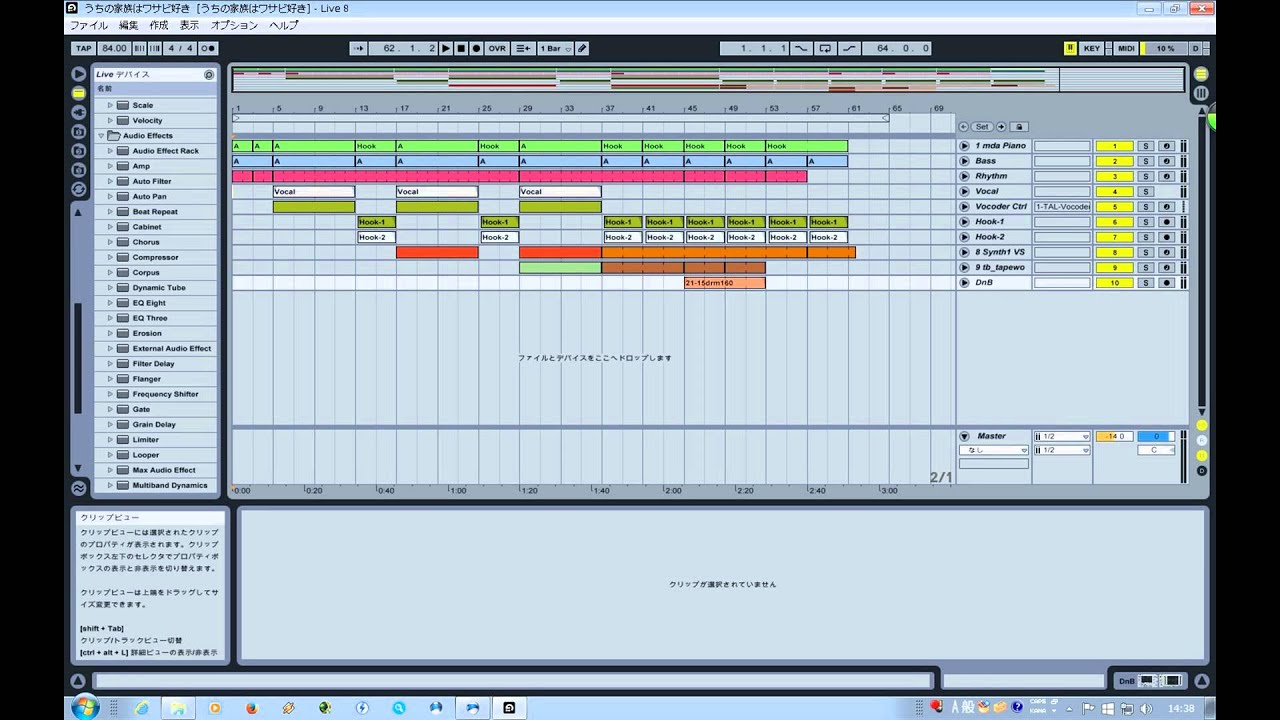Image resolution: width=1280 pixels, height=720 pixels.
Task: Toggle the OVR overdub button
Action: coord(497,48)
